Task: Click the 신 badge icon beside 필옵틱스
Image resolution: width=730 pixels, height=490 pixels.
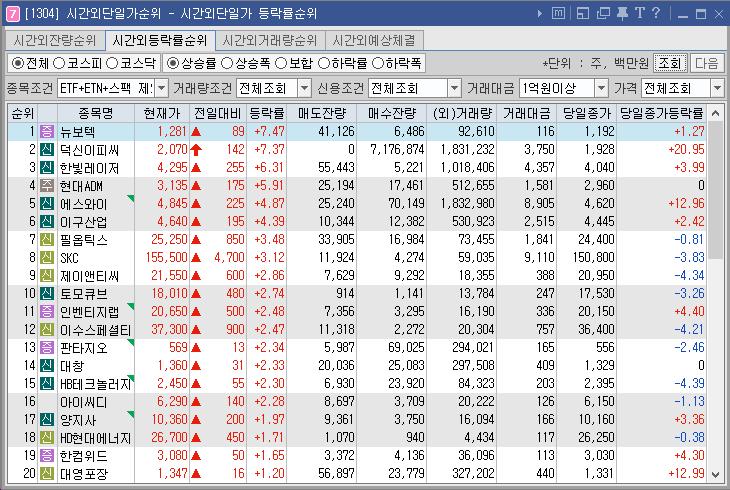Action: coord(47,239)
